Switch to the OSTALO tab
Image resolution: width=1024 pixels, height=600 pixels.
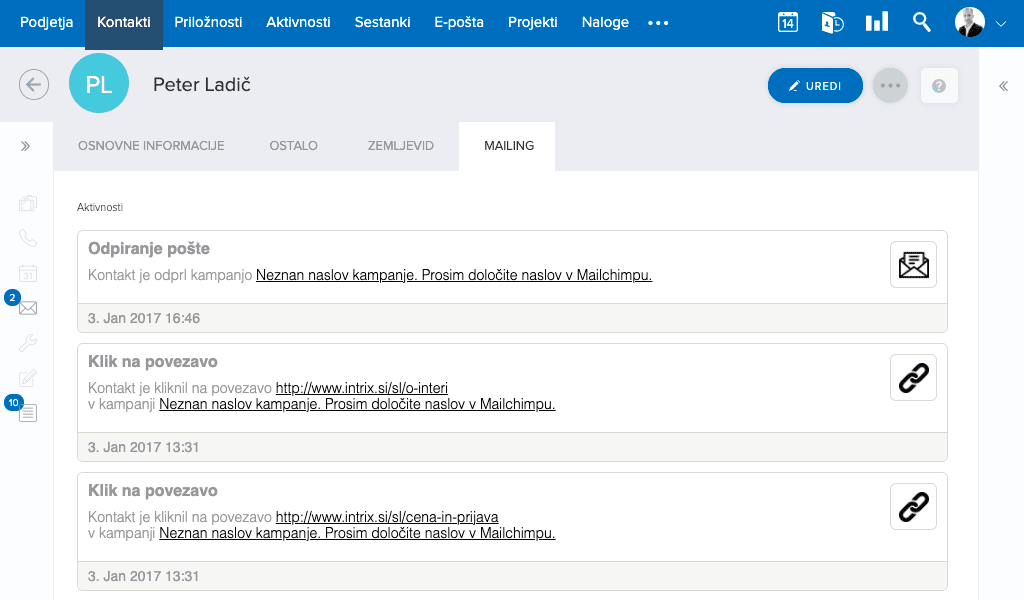(293, 146)
